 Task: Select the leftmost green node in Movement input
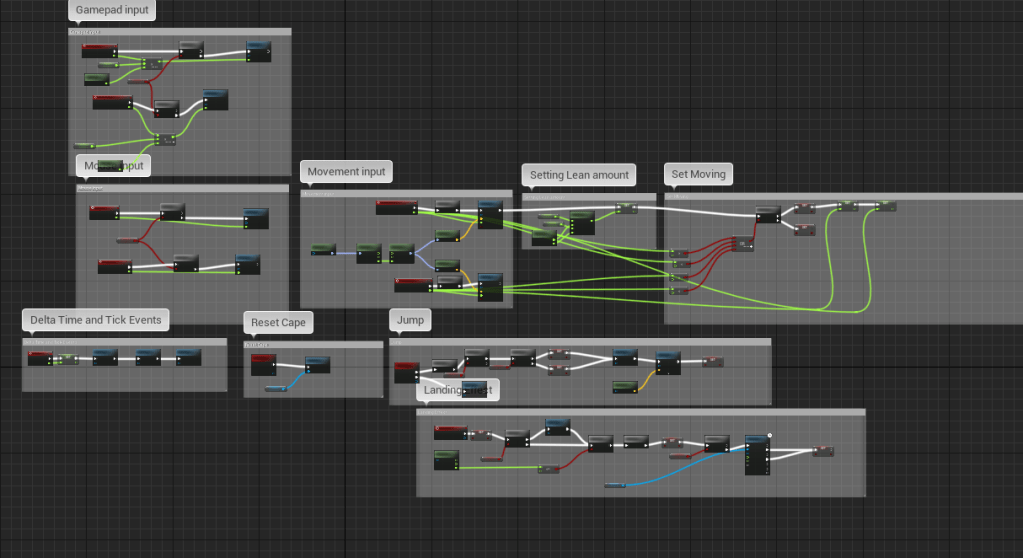click(323, 248)
